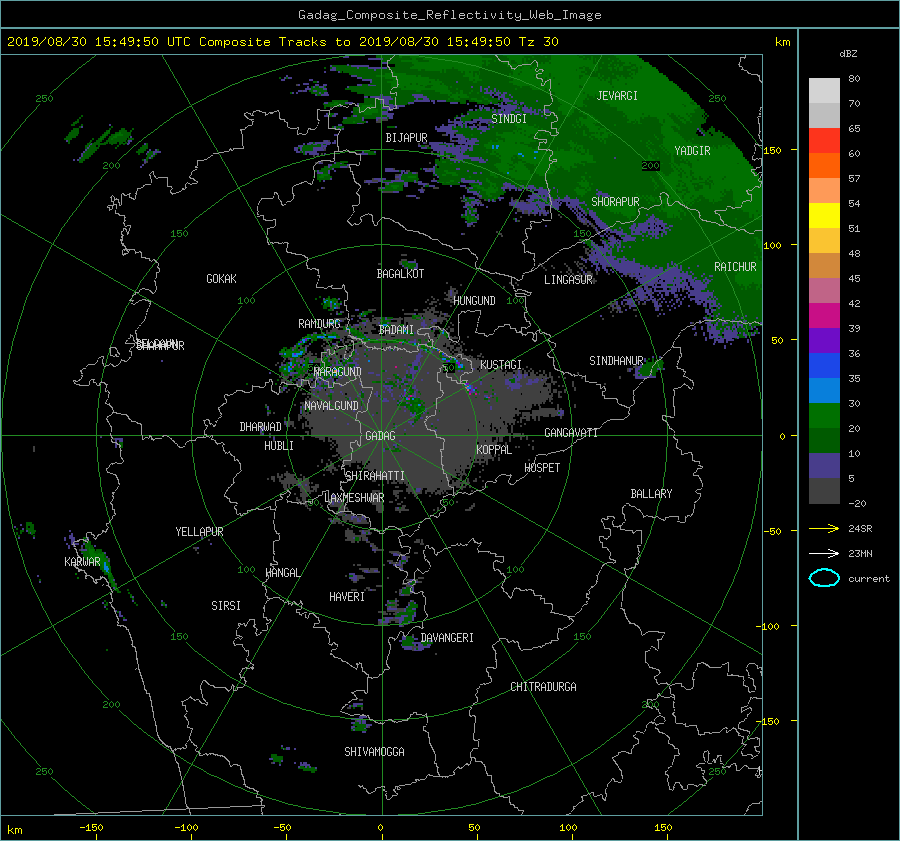Viewport: 900px width, 841px height.
Task: Select the YELLAPUR town label
Action: click(x=199, y=532)
